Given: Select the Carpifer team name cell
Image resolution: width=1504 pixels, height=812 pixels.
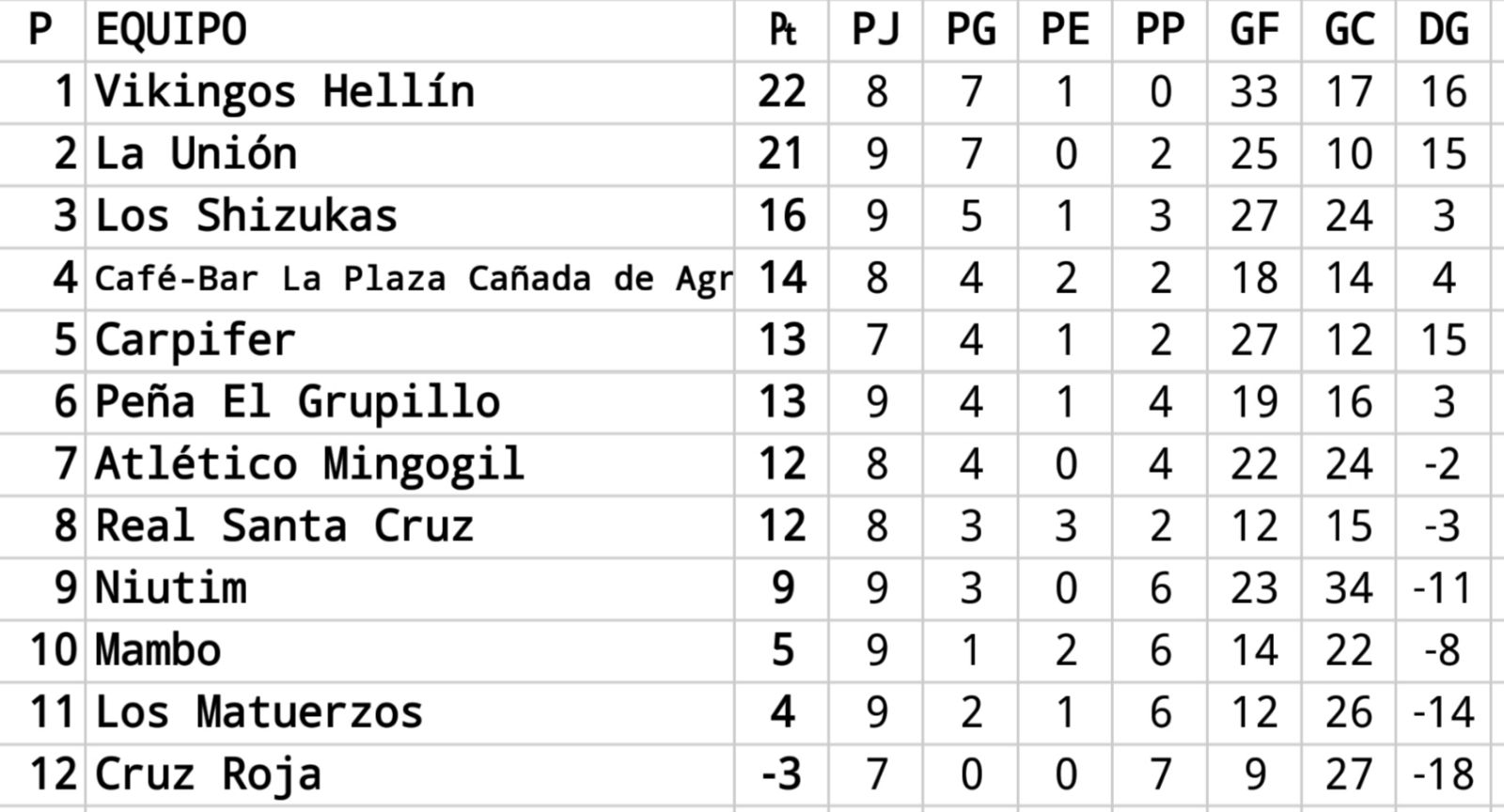Looking at the screenshot, I should coord(196,340).
